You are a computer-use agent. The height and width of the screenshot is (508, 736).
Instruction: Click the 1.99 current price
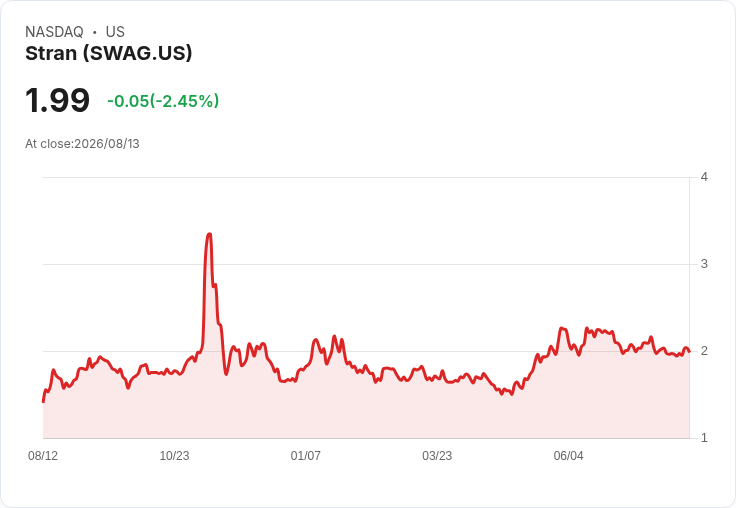tap(57, 100)
